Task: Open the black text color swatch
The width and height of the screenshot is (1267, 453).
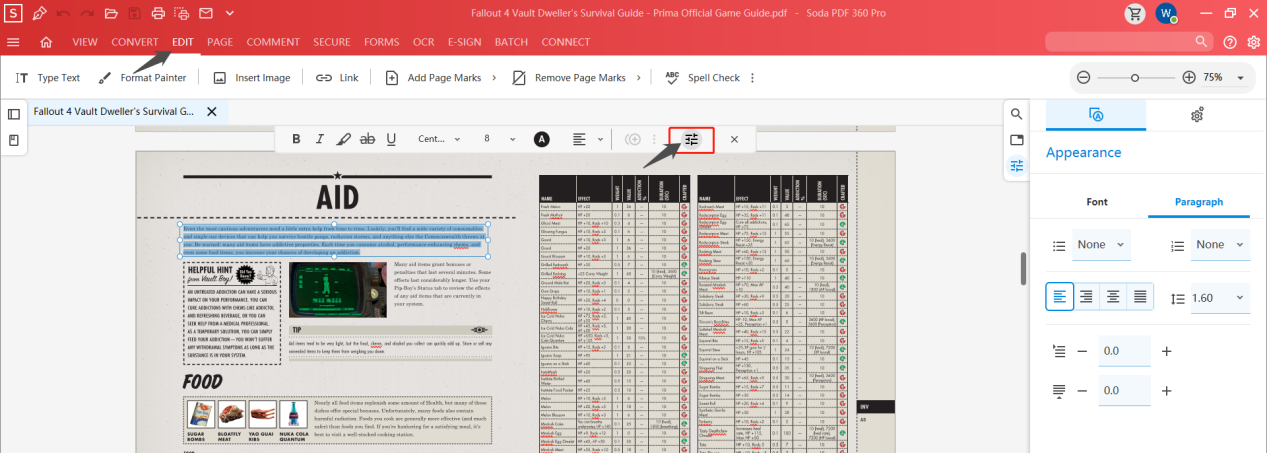Action: click(542, 139)
